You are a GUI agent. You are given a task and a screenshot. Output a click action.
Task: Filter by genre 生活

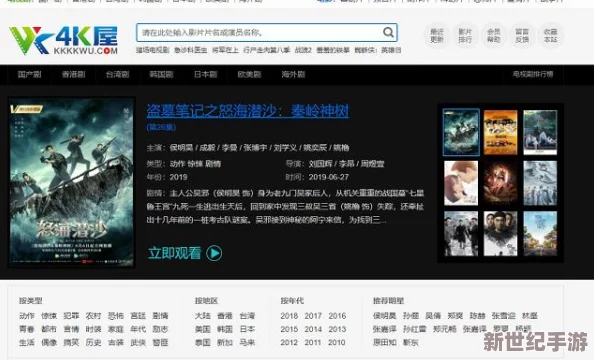[27, 343]
